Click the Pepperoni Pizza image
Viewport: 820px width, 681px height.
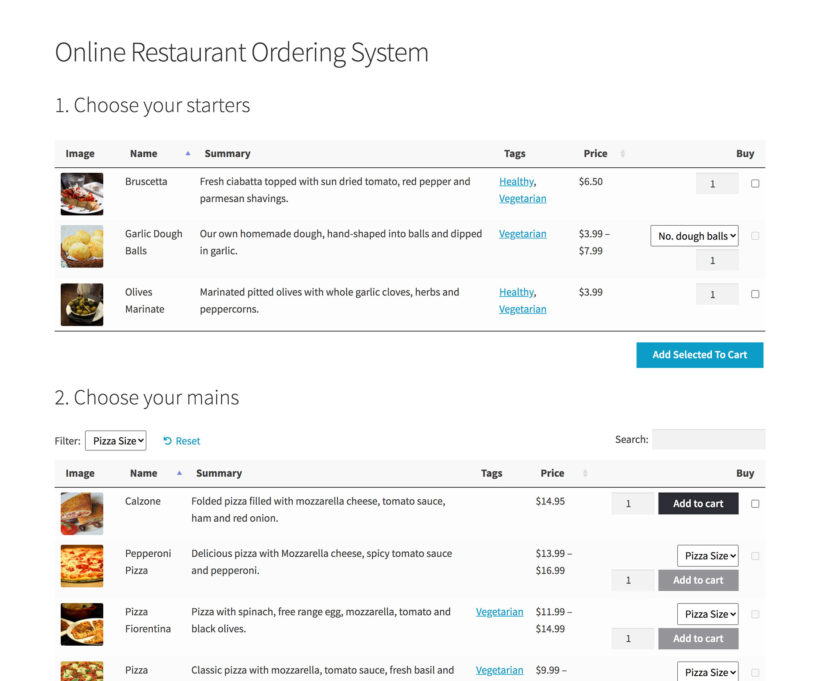click(81, 566)
